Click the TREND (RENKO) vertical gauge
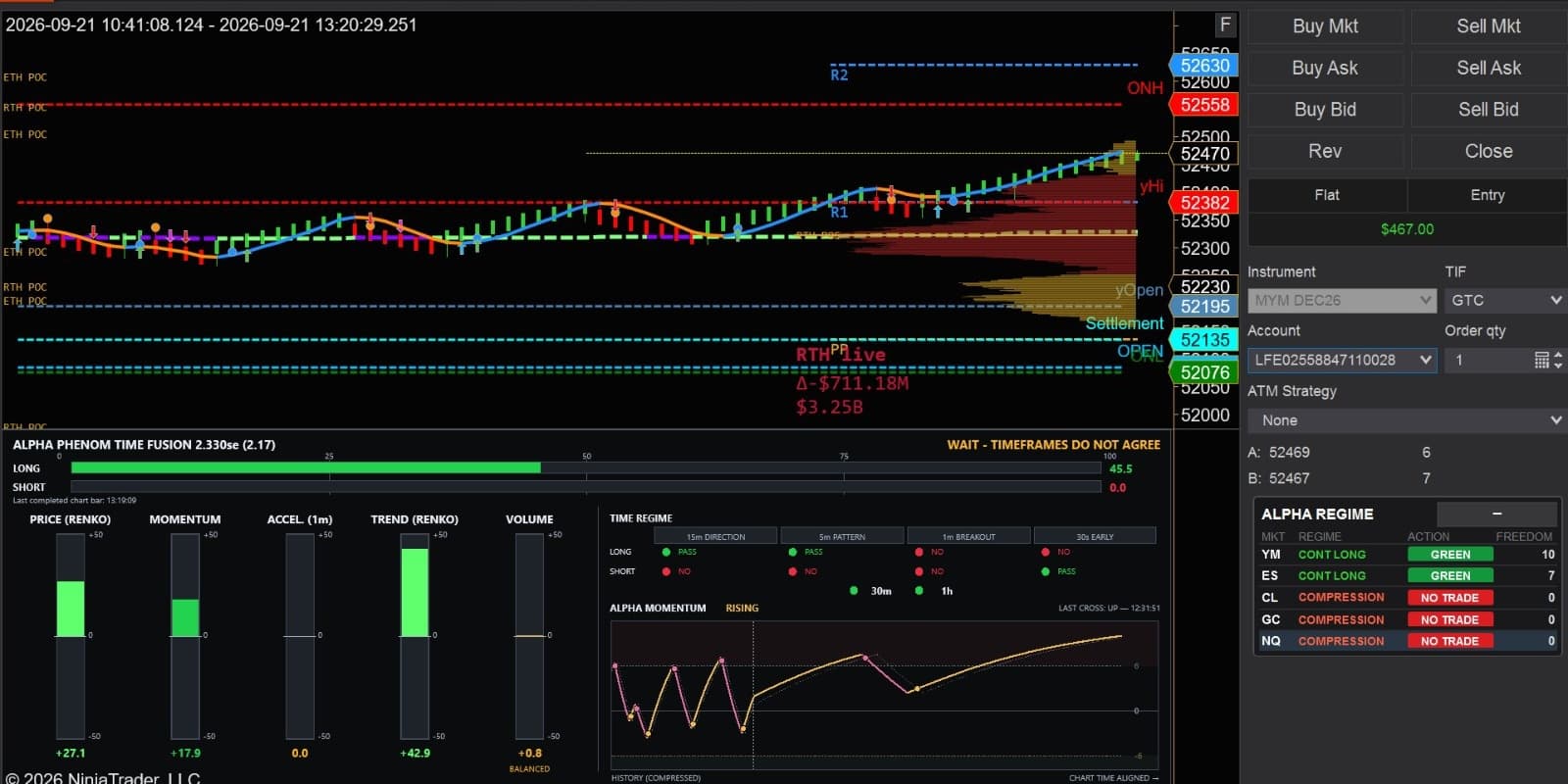The height and width of the screenshot is (784, 1568). click(x=415, y=635)
